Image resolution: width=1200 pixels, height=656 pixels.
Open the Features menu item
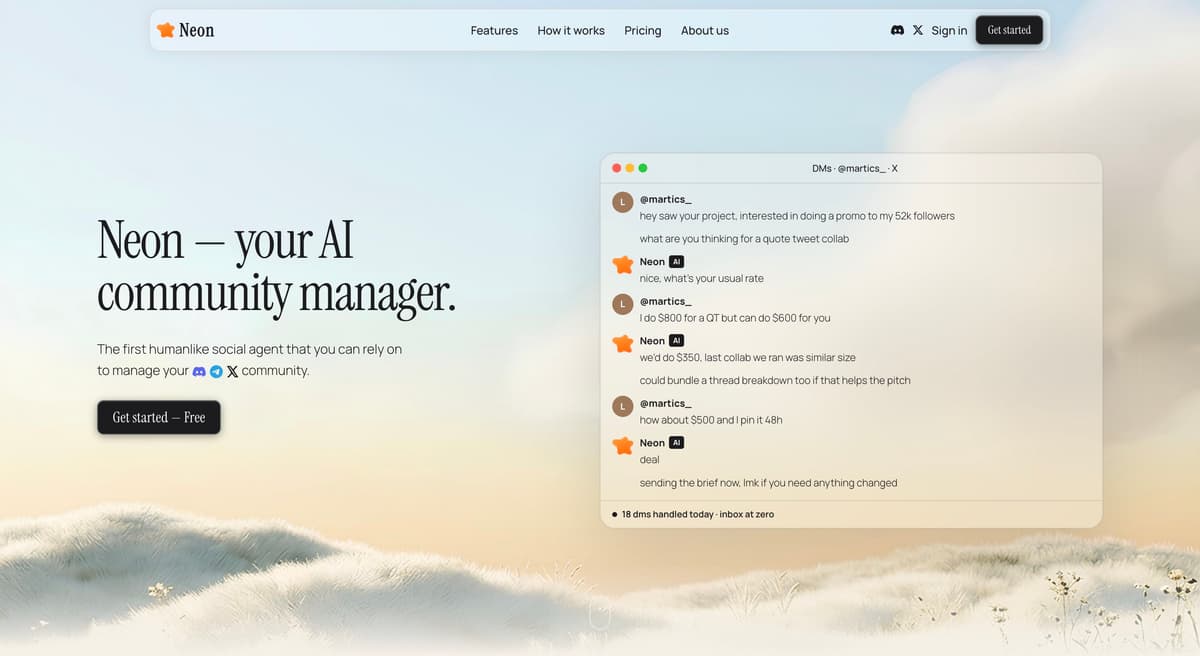tap(494, 30)
